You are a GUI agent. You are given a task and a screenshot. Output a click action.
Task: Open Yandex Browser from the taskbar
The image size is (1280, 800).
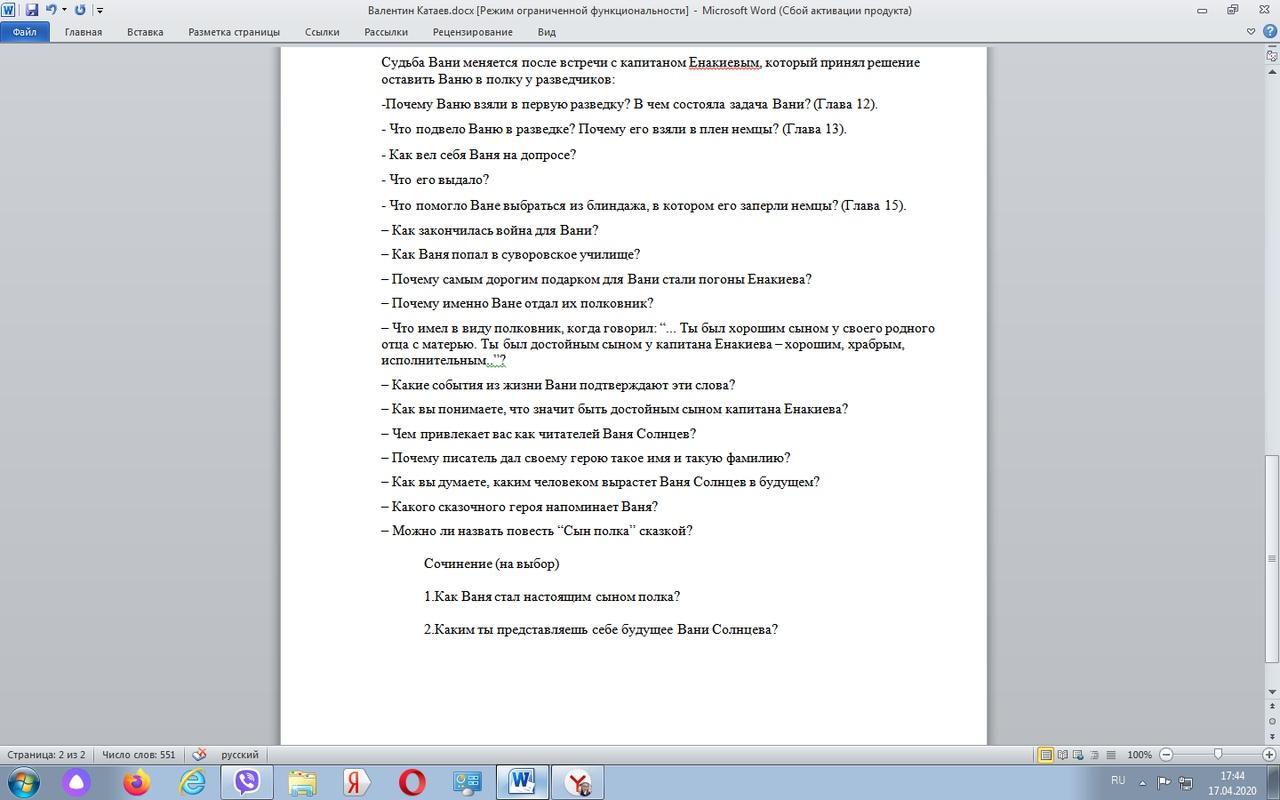(577, 782)
